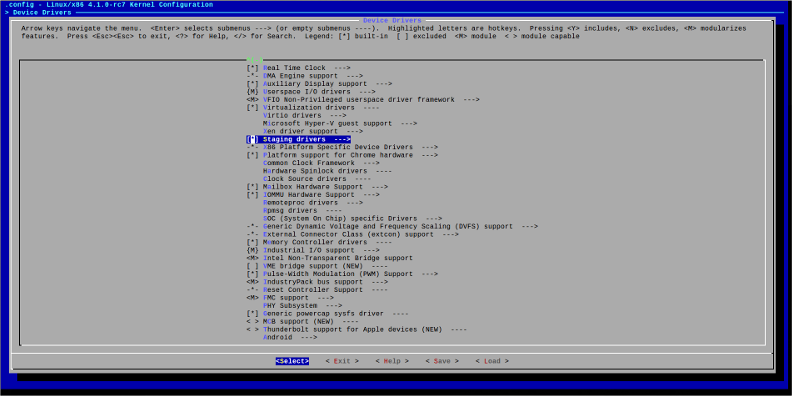This screenshot has height=396, width=792.
Task: Open the Android submenu arrow
Action: pyautogui.click(x=309, y=337)
